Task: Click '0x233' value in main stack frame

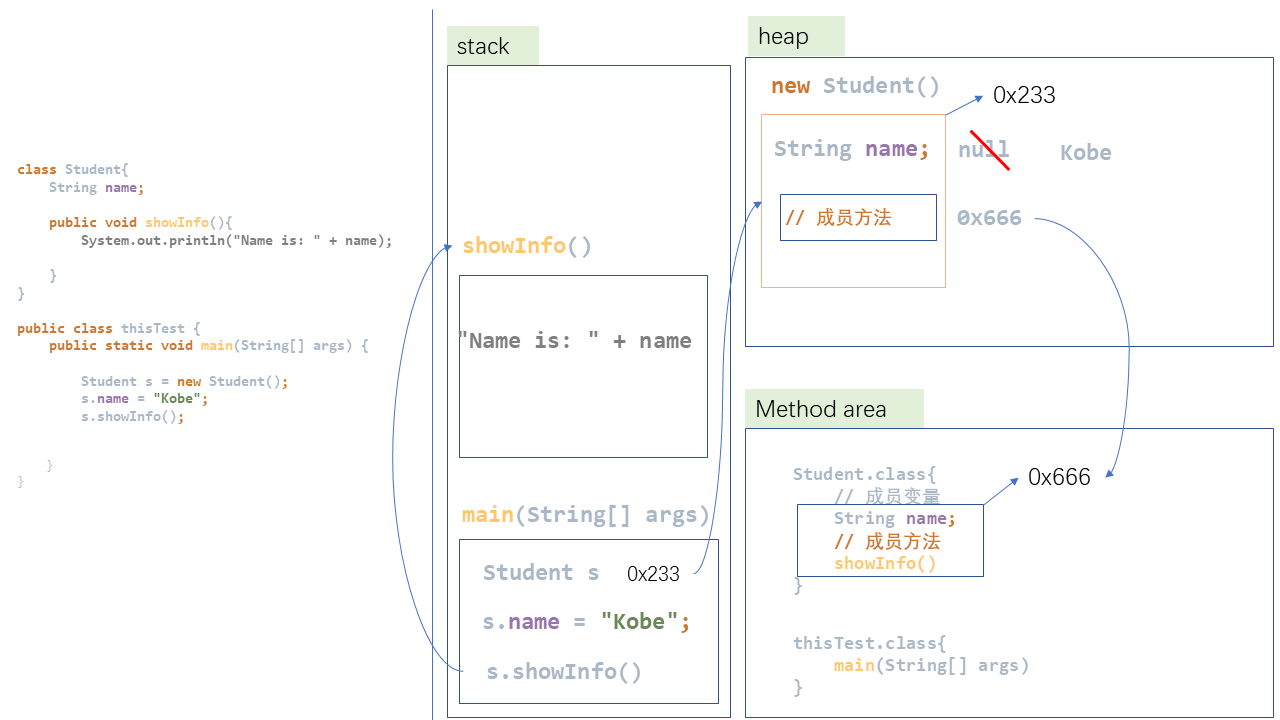Action: (653, 574)
